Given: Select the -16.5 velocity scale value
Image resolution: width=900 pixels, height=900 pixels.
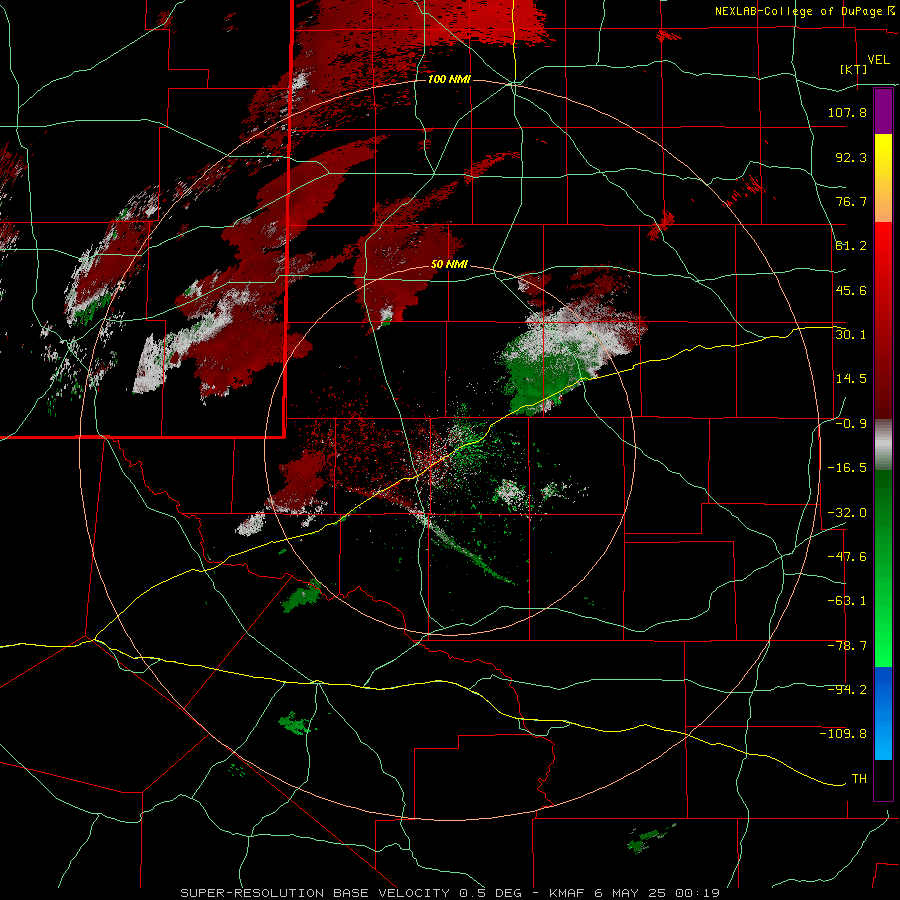Looking at the screenshot, I should point(847,468).
